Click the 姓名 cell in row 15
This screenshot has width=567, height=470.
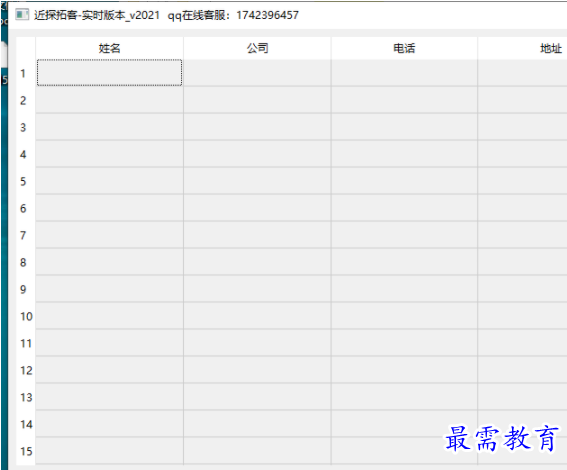click(x=110, y=451)
